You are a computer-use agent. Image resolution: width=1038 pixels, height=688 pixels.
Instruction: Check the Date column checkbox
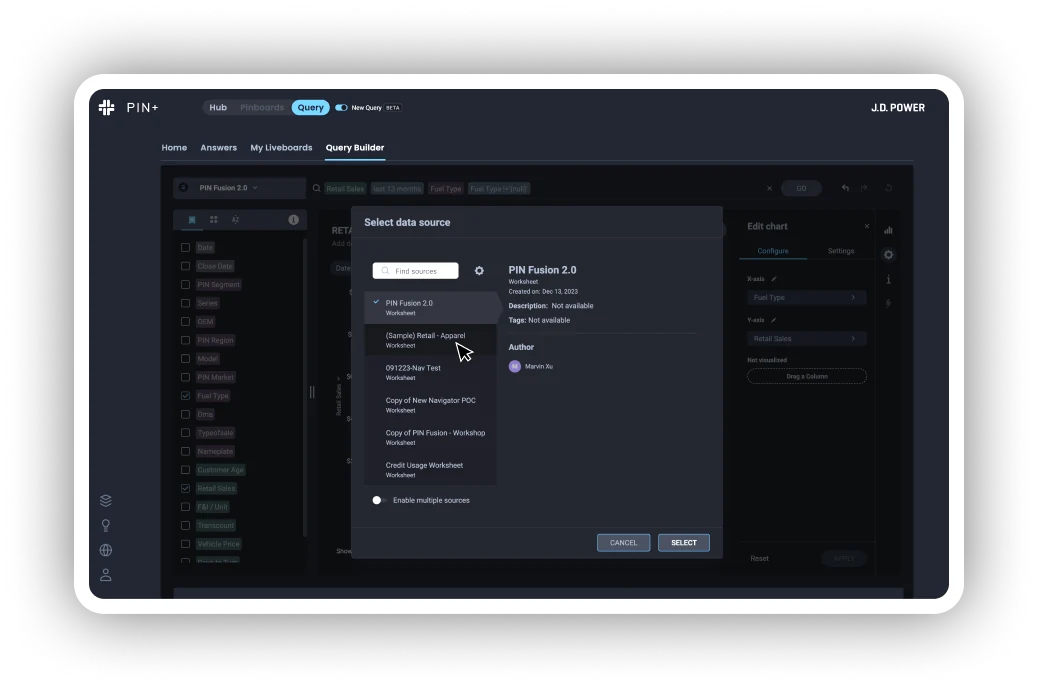(185, 247)
